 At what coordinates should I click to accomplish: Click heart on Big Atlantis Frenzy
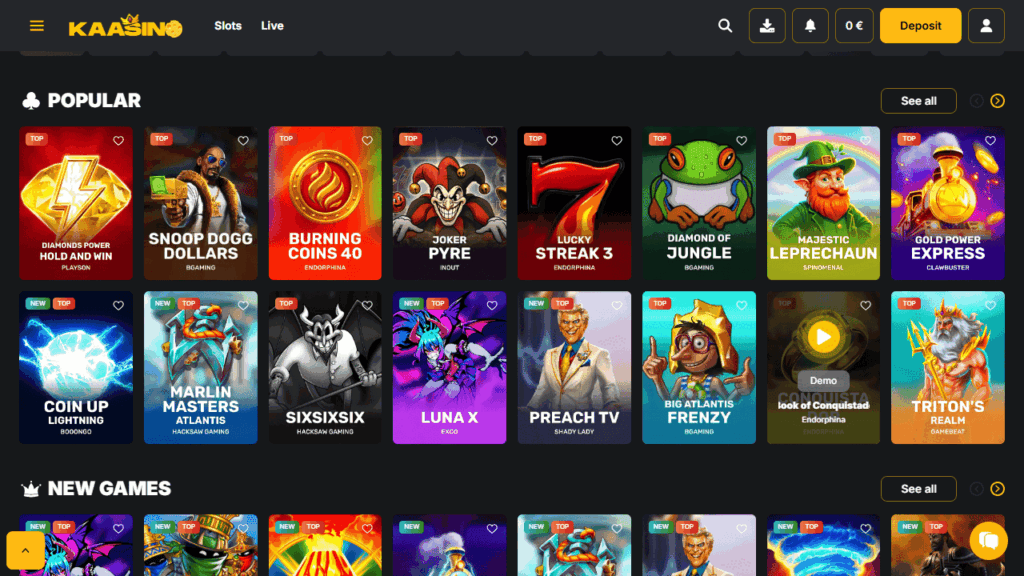[x=741, y=305]
